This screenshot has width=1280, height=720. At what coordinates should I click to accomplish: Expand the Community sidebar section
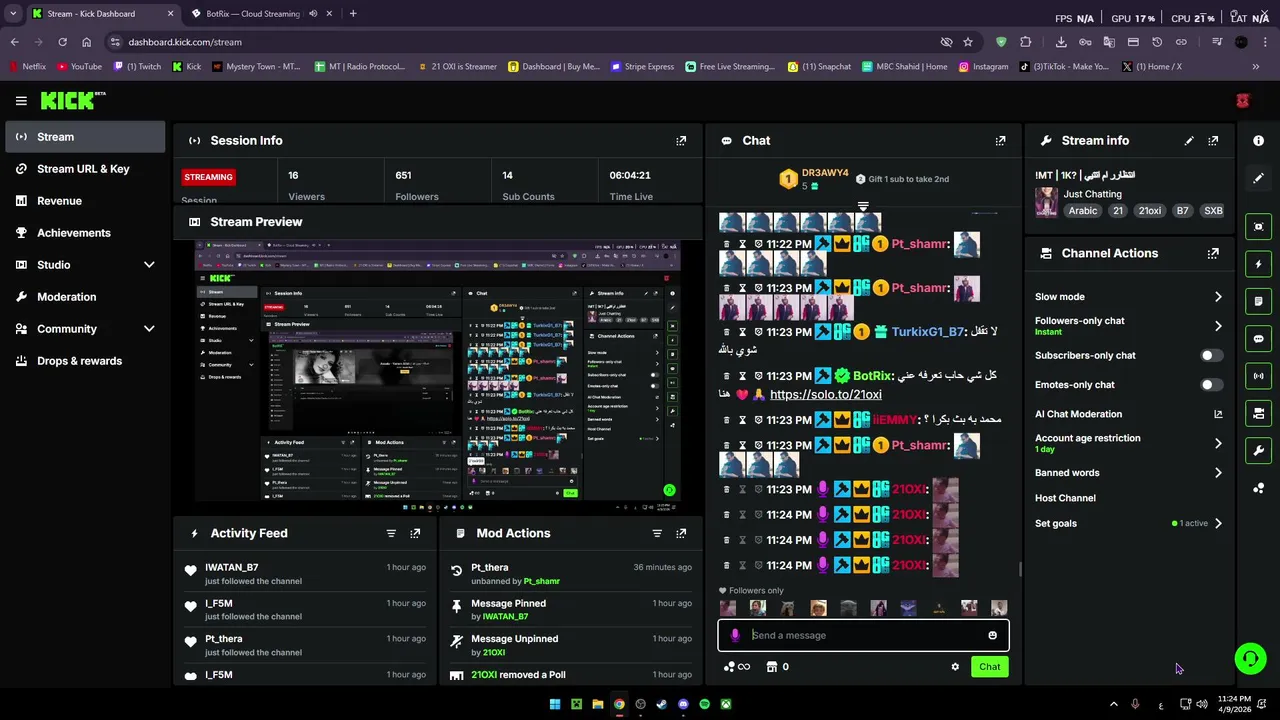[x=149, y=329]
